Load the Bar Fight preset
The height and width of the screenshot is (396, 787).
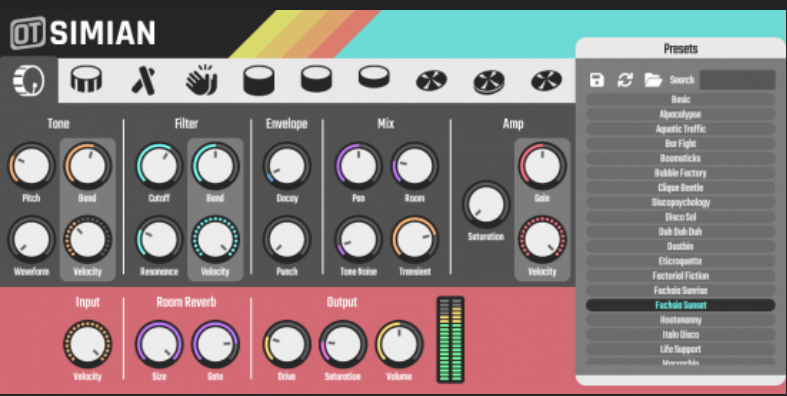[681, 144]
